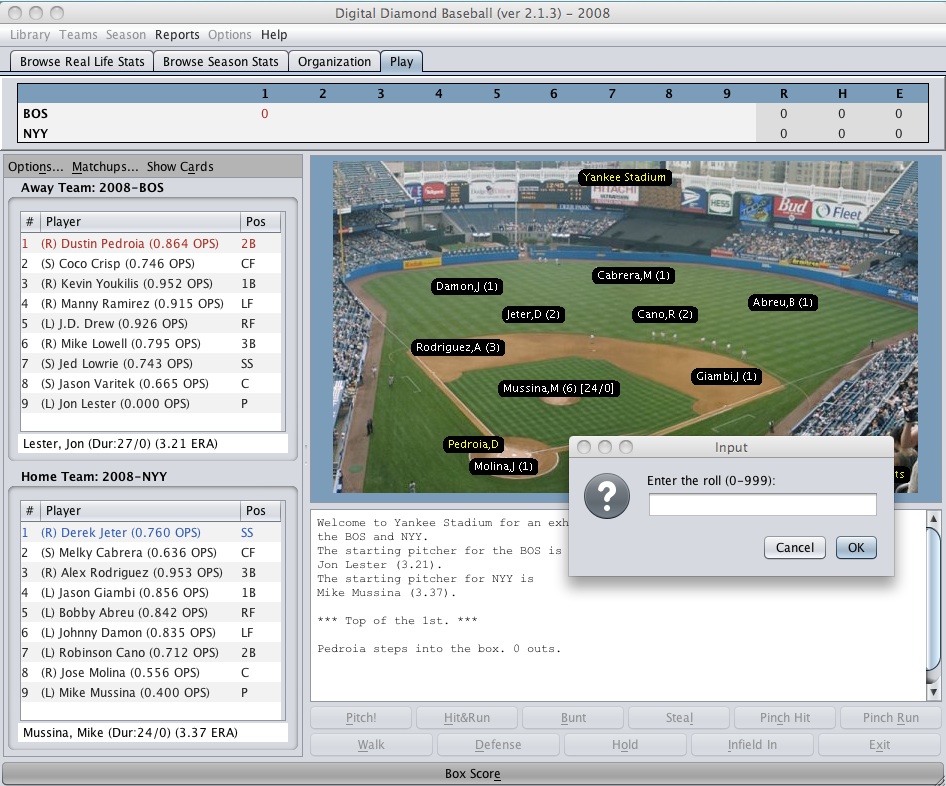Click Mussina,M (6) [24/0] pitcher label

point(559,388)
